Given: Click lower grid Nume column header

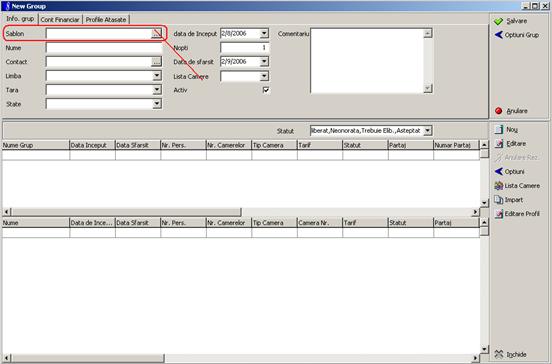Looking at the screenshot, I should point(36,223).
